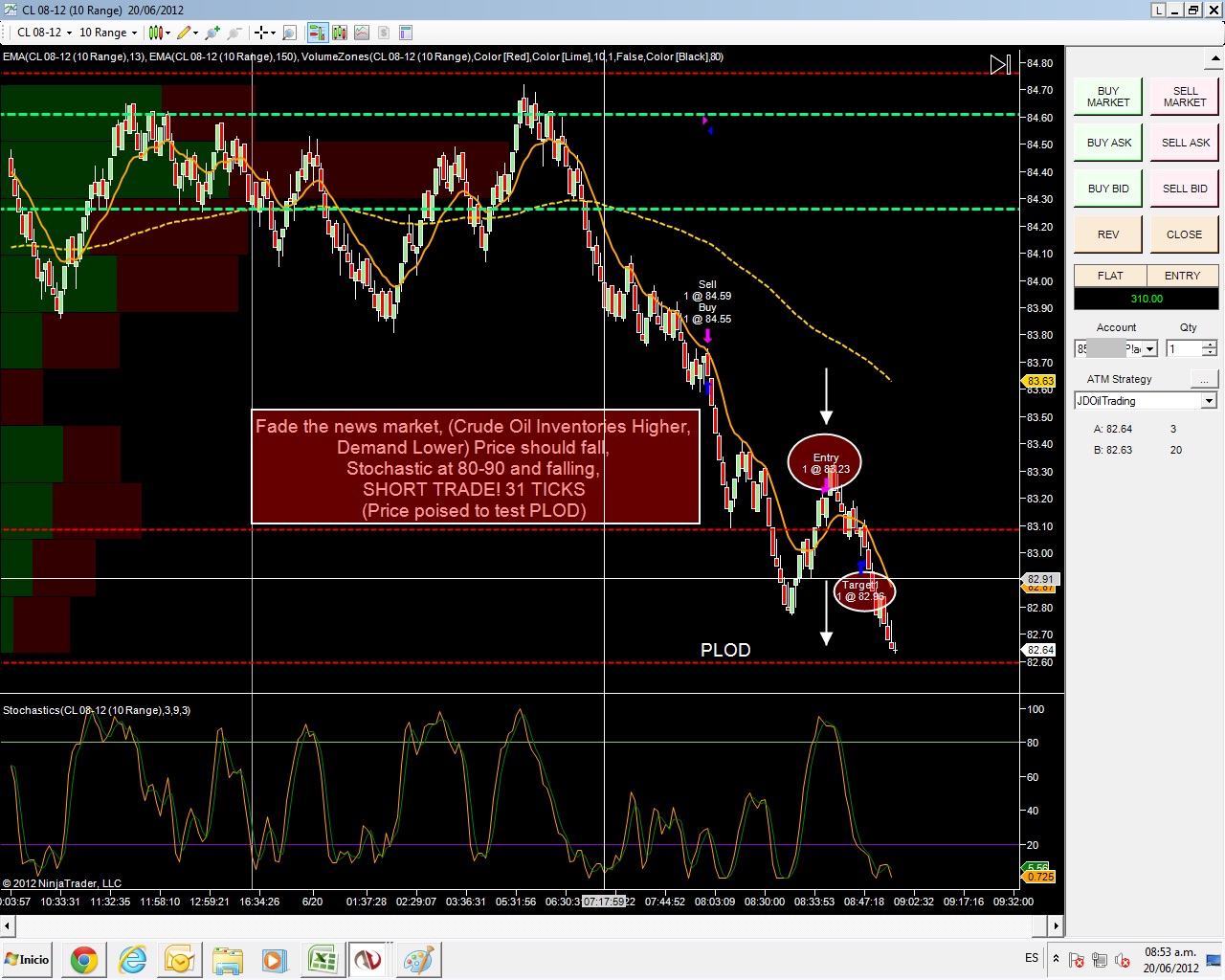Viewport: 1225px width, 980px height.
Task: Click the REV reverse position button
Action: pos(1108,234)
